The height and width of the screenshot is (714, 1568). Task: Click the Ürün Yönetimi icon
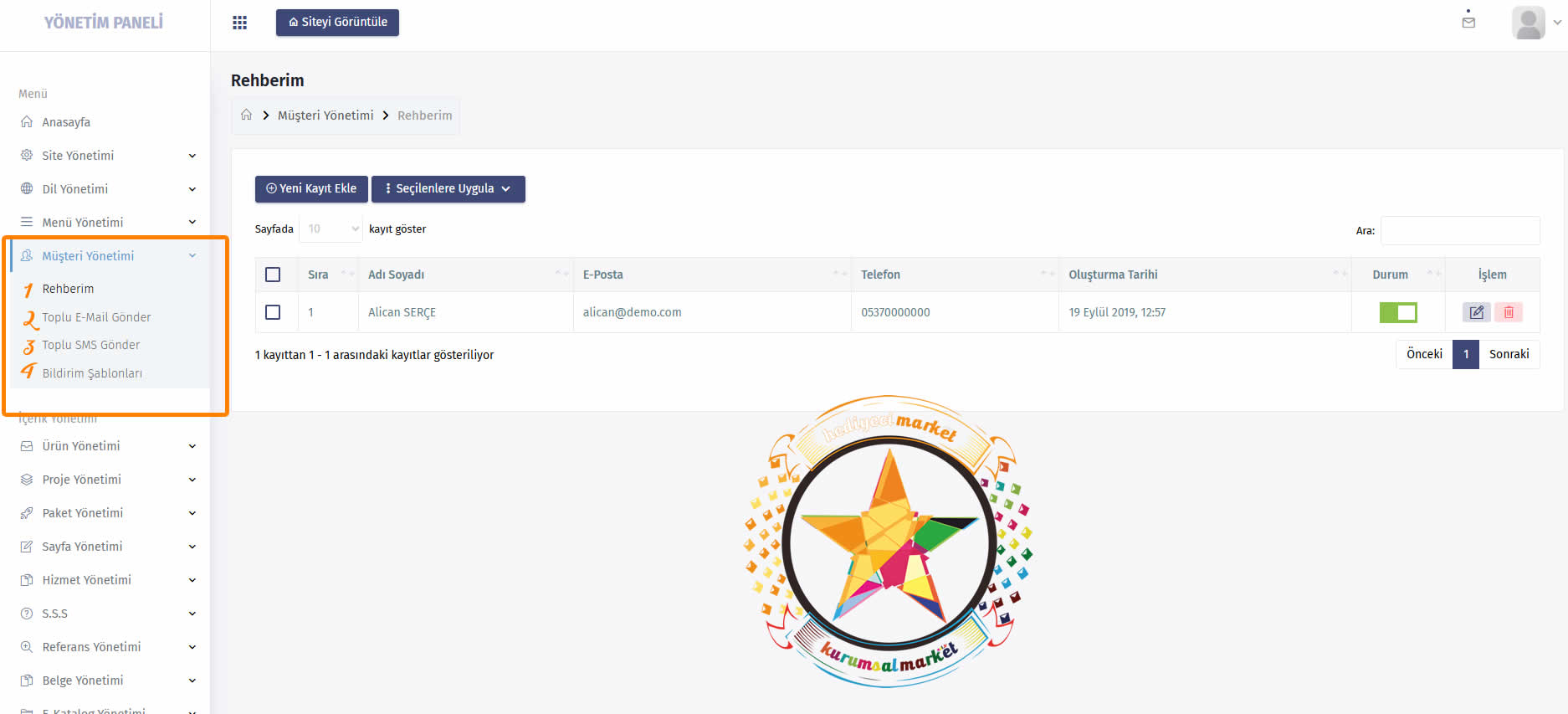coord(27,446)
